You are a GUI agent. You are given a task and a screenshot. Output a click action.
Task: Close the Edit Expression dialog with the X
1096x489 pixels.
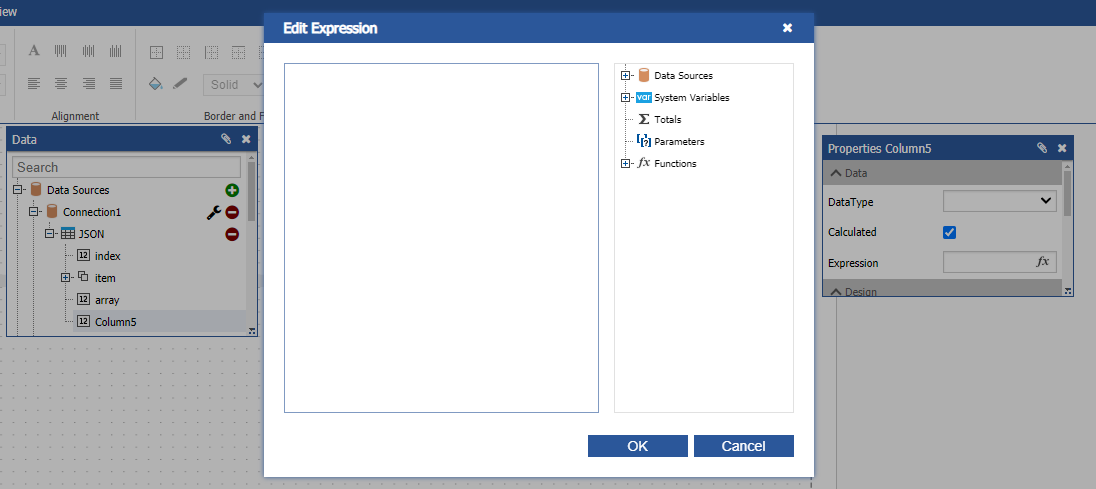tap(787, 28)
